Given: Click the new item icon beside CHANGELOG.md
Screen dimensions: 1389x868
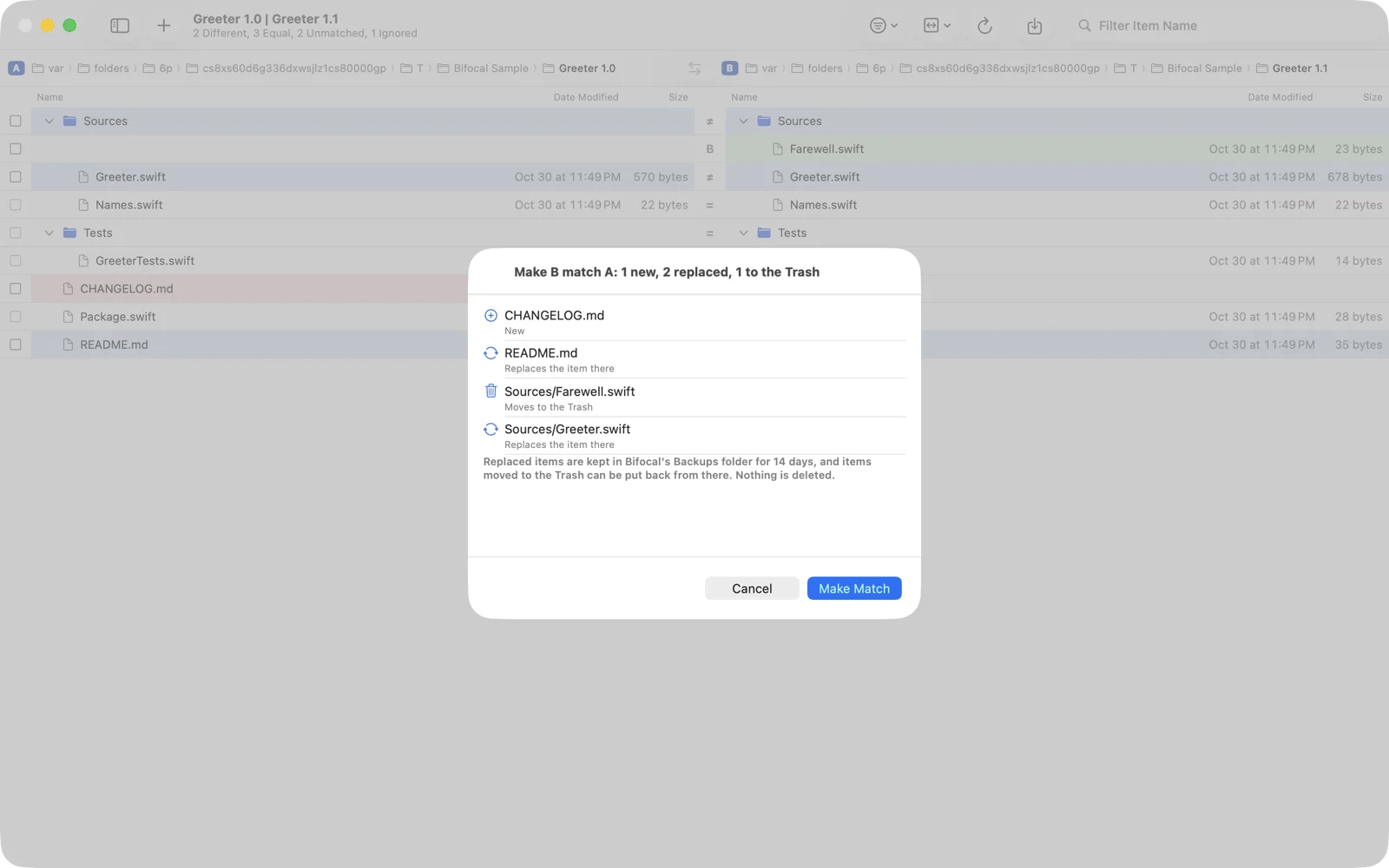Looking at the screenshot, I should [490, 315].
